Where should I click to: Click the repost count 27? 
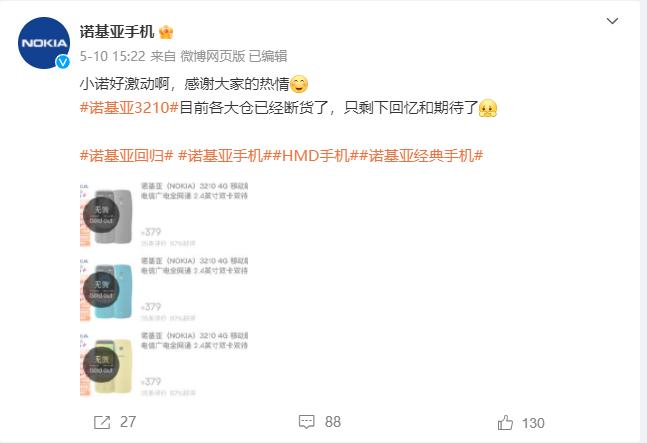128,422
